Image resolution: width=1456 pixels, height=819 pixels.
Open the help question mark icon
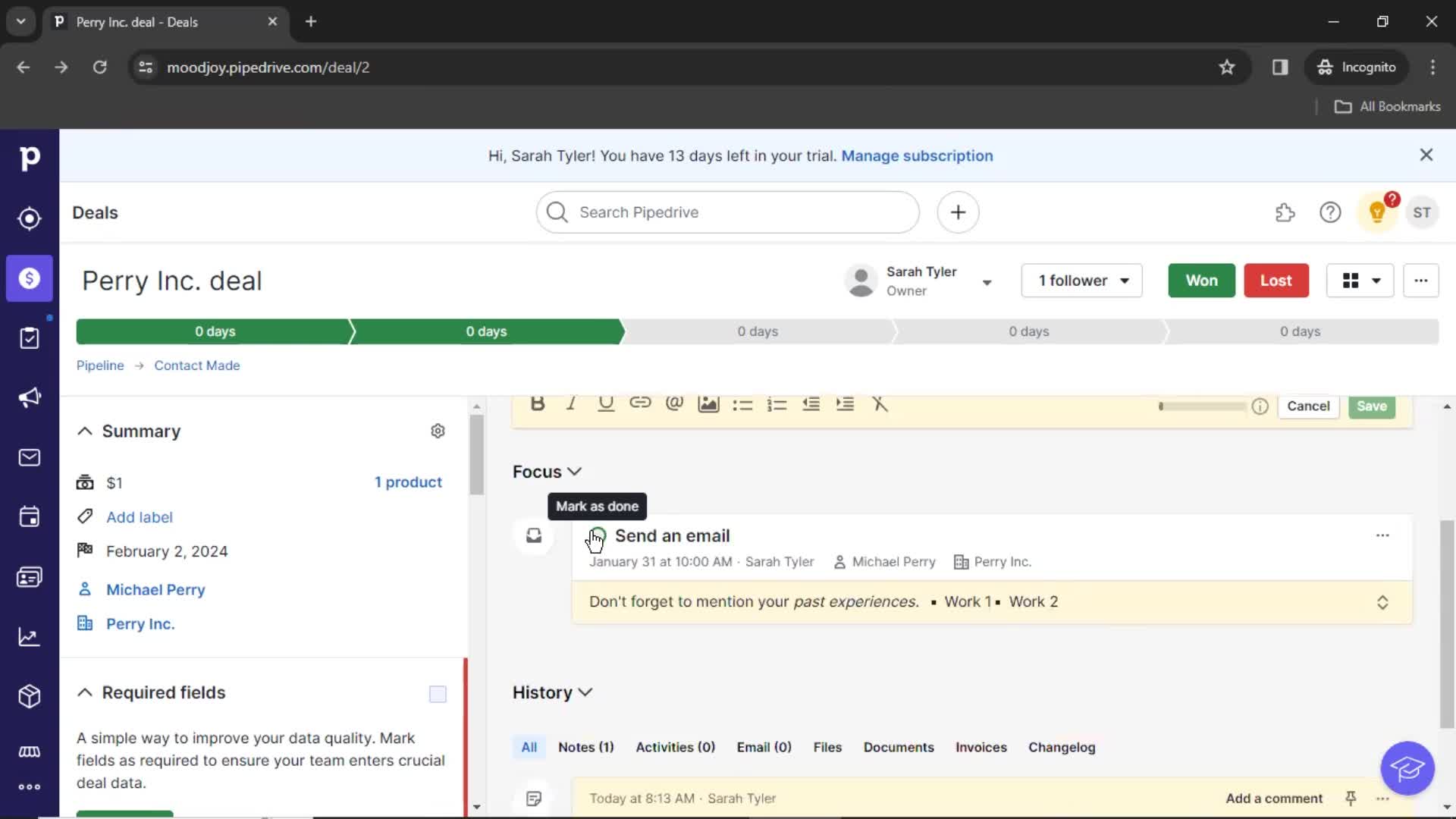click(x=1330, y=213)
